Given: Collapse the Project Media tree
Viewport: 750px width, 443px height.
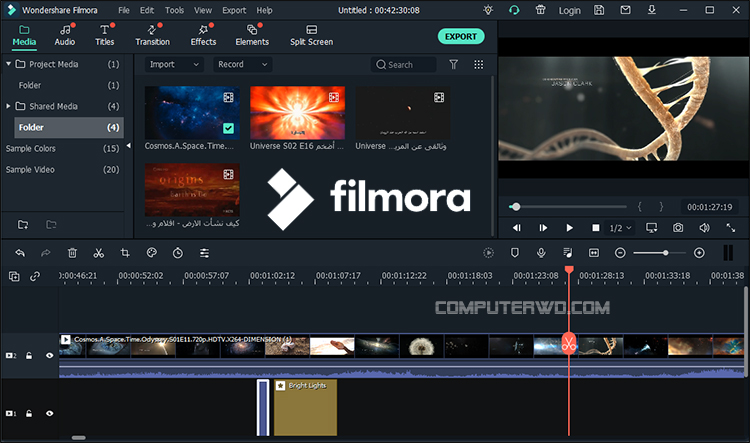Looking at the screenshot, I should click(8, 64).
